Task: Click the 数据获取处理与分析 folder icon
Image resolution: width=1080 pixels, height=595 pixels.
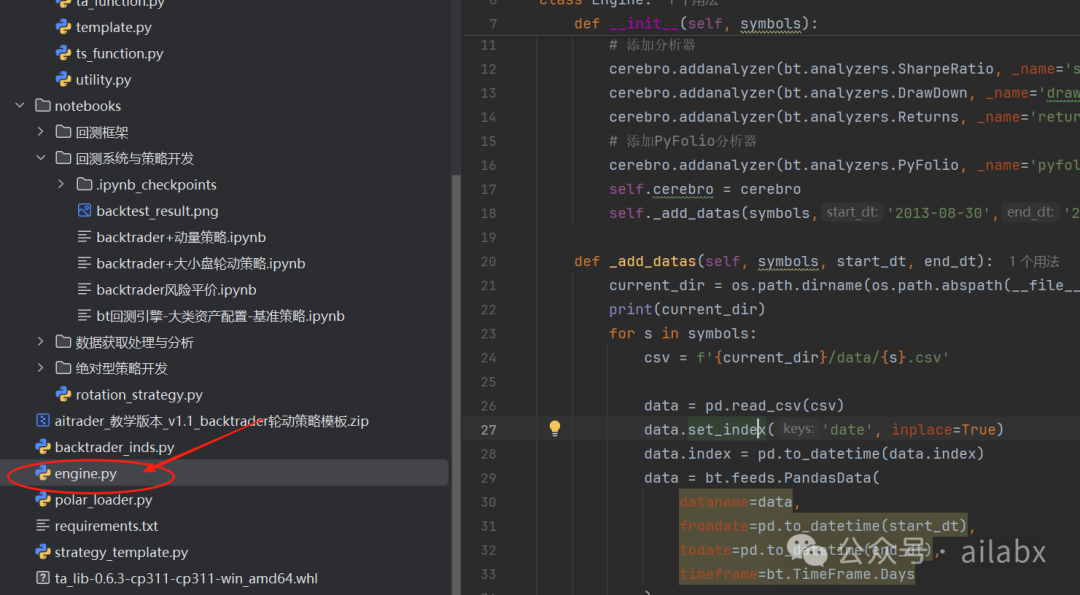Action: tap(63, 342)
